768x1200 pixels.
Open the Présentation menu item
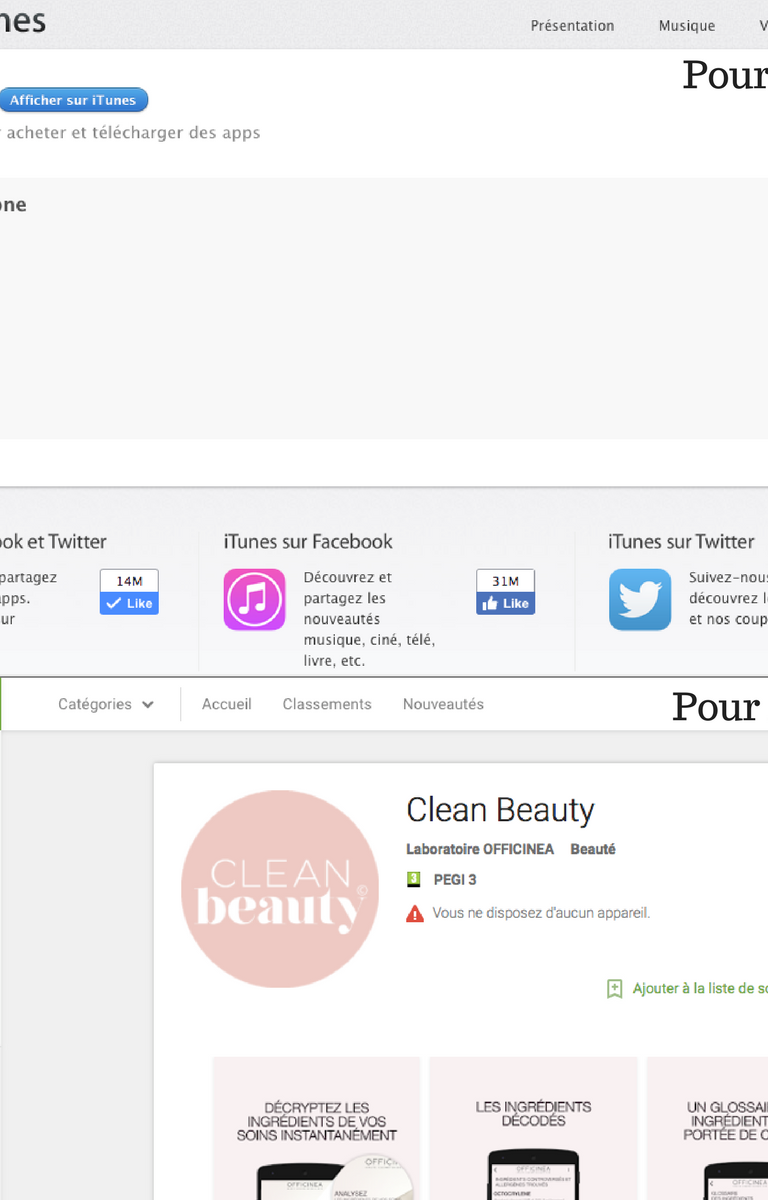point(572,26)
